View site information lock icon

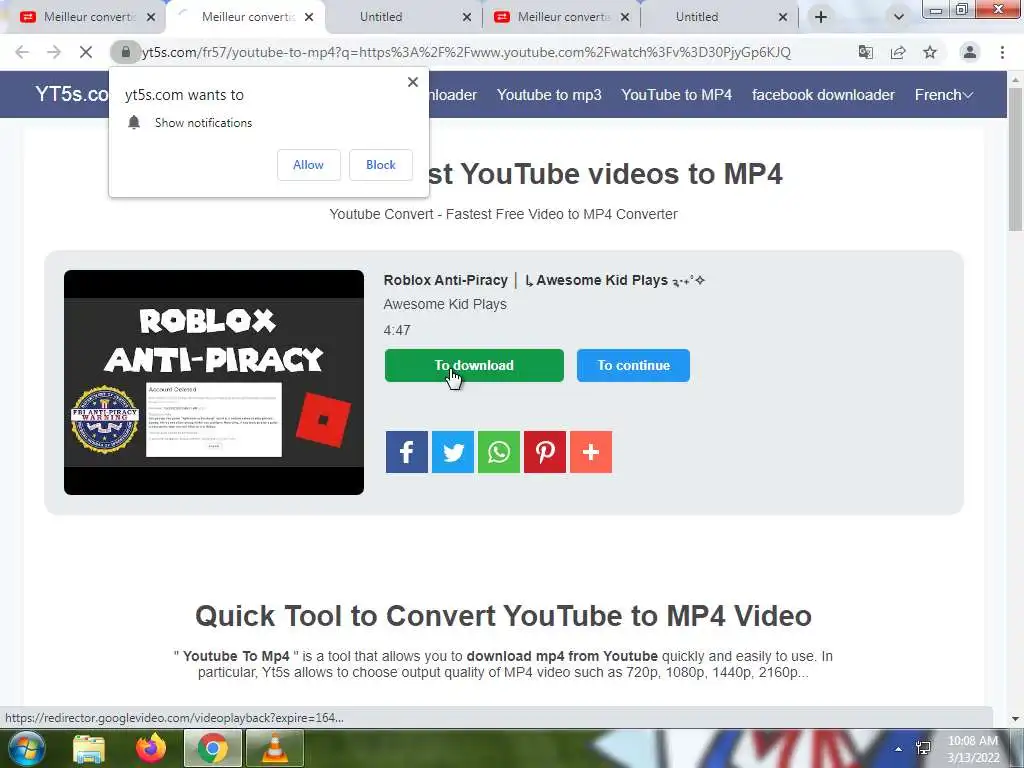(x=125, y=52)
